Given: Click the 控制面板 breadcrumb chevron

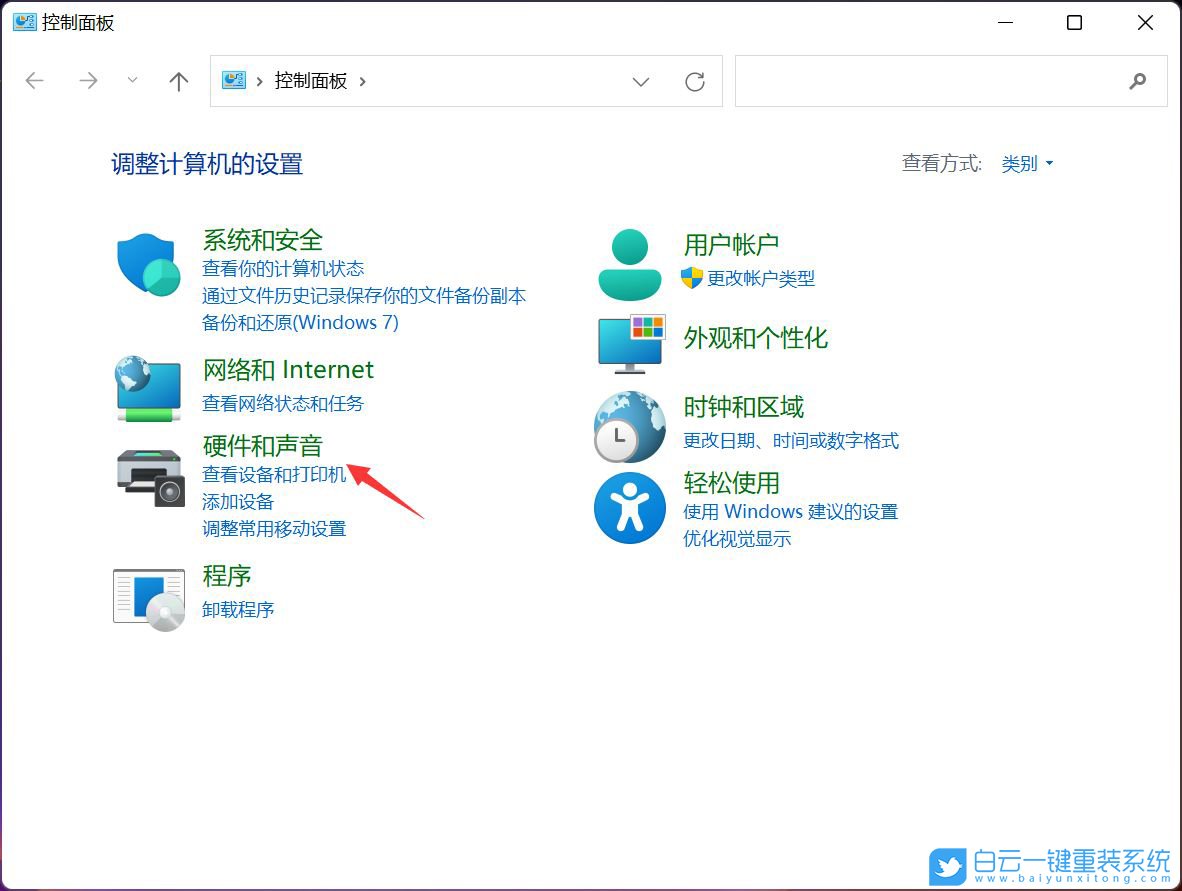Looking at the screenshot, I should [365, 81].
